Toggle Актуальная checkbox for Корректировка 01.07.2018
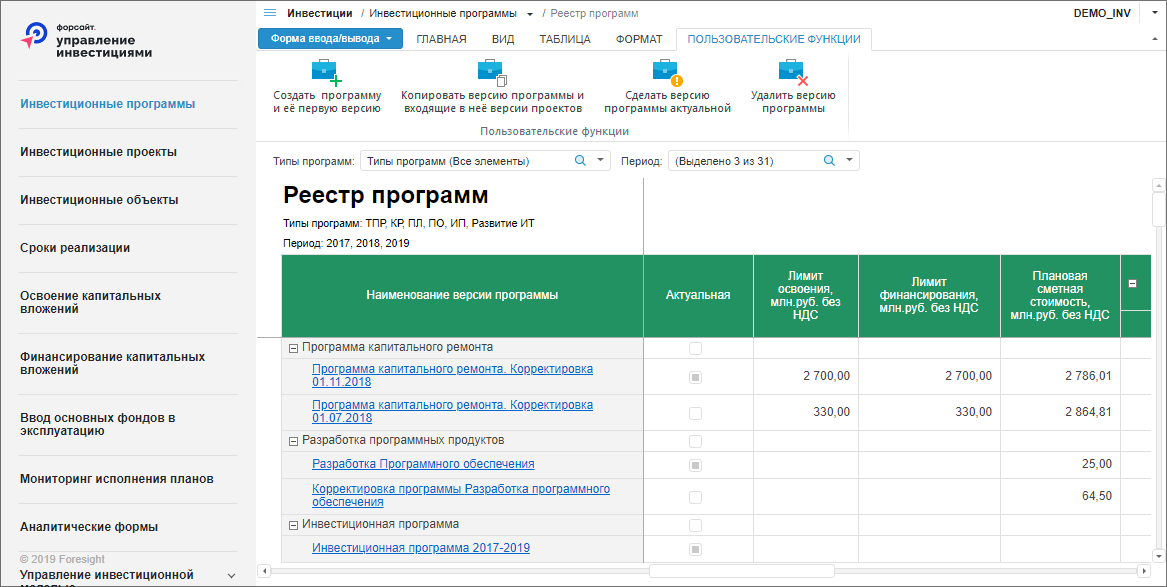The width and height of the screenshot is (1167, 587). (x=695, y=413)
